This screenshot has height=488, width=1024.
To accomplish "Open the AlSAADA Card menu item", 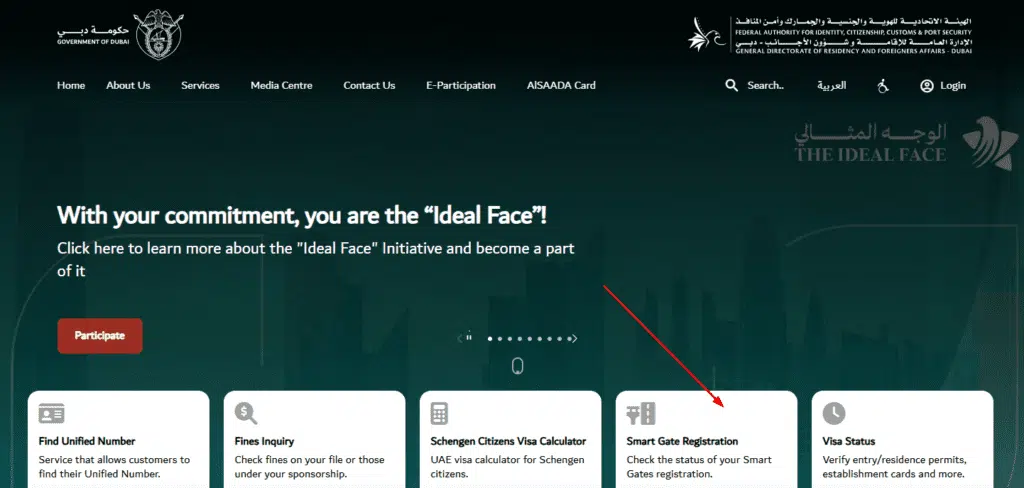I will pos(561,86).
